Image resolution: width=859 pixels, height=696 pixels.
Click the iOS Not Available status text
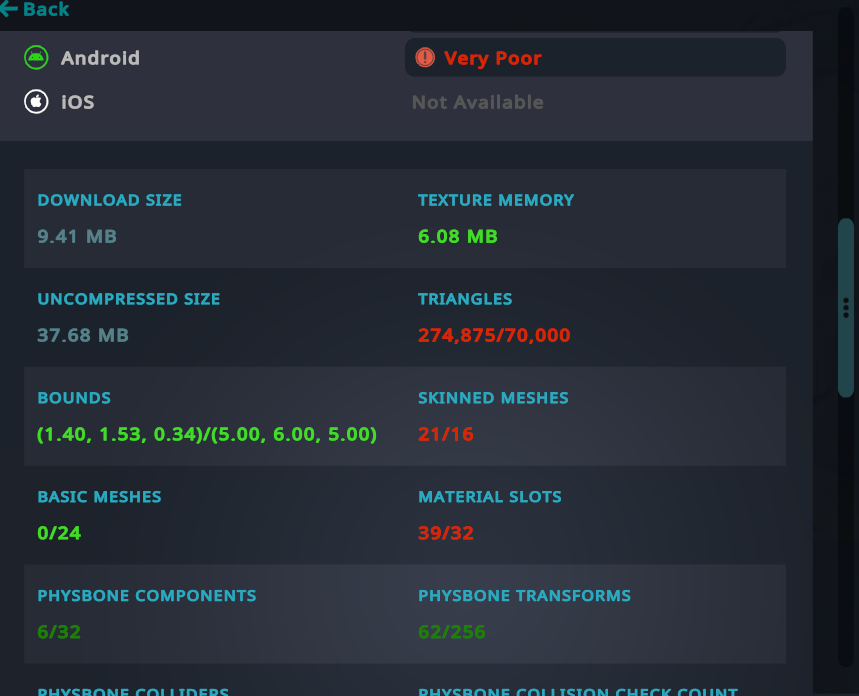coord(477,102)
